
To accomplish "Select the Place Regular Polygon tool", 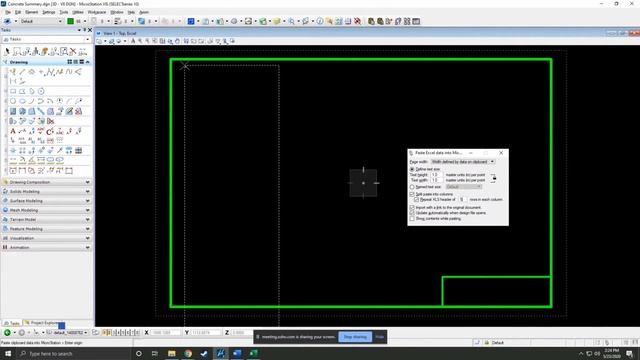I will tap(41, 91).
